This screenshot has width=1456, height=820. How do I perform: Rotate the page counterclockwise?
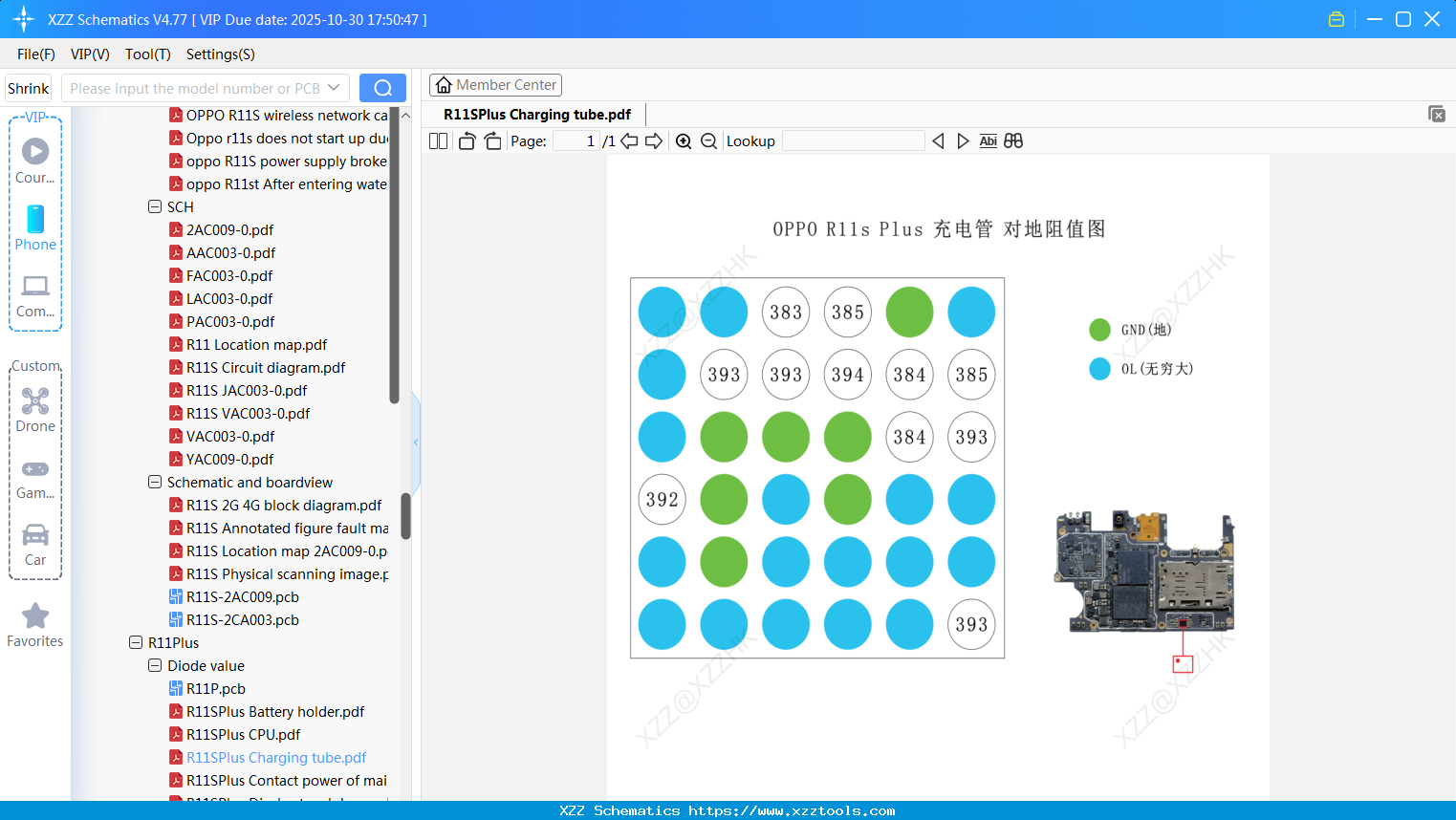click(467, 141)
